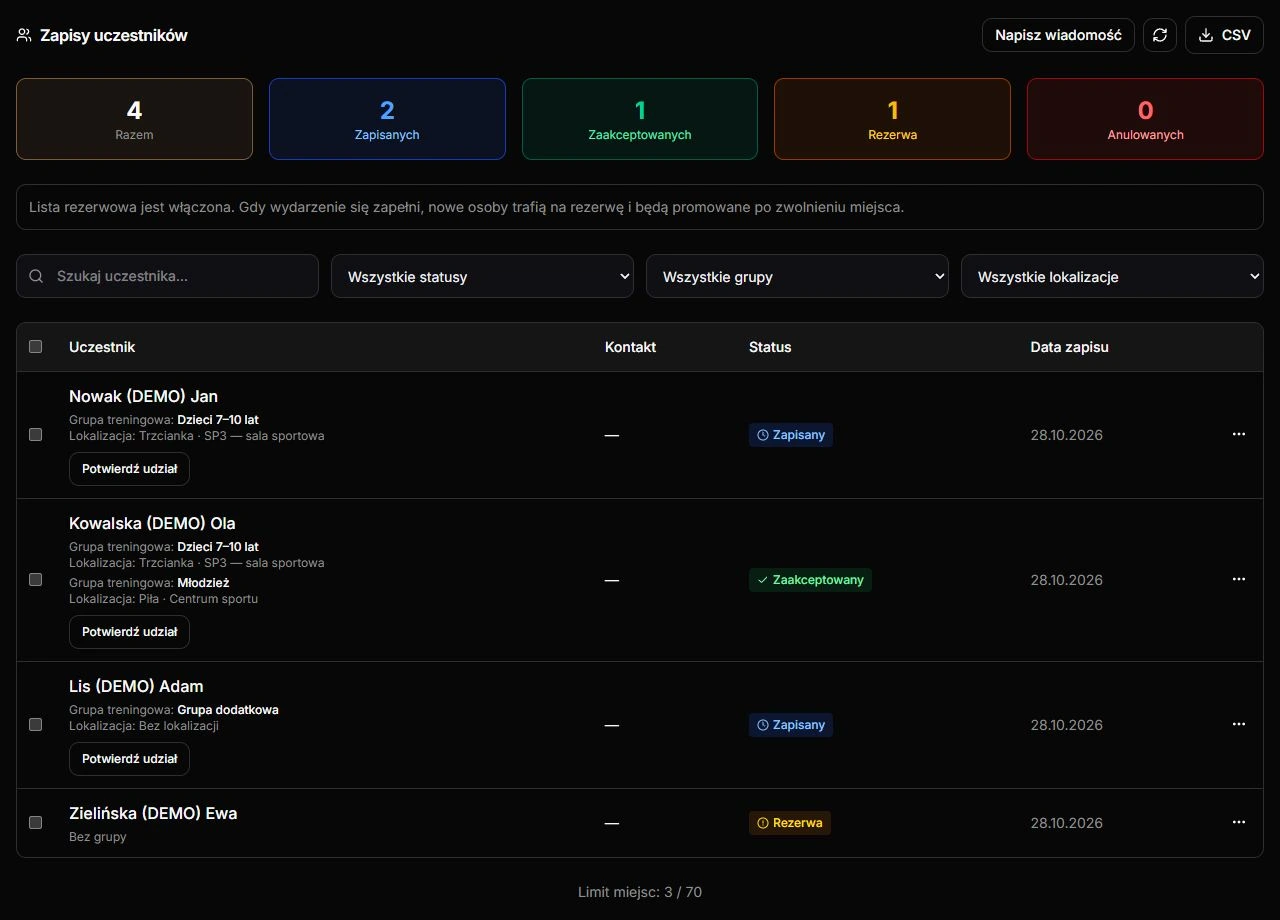Confirm participation for Nowak (DEMO) Jan
The image size is (1280, 920).
(x=129, y=469)
